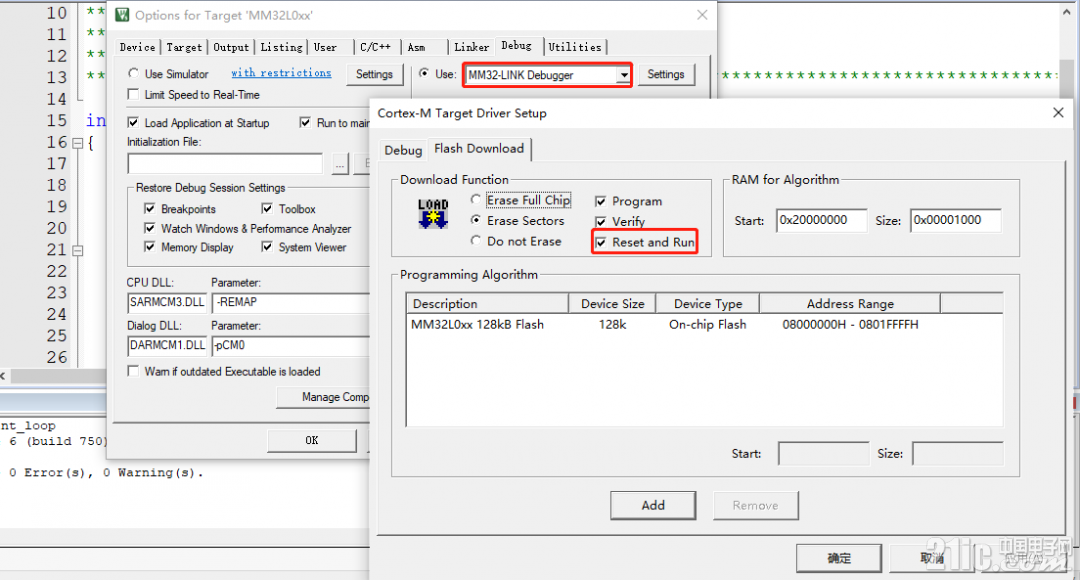Toggle the Verify checkbox
The image size is (1080, 580).
(x=601, y=222)
